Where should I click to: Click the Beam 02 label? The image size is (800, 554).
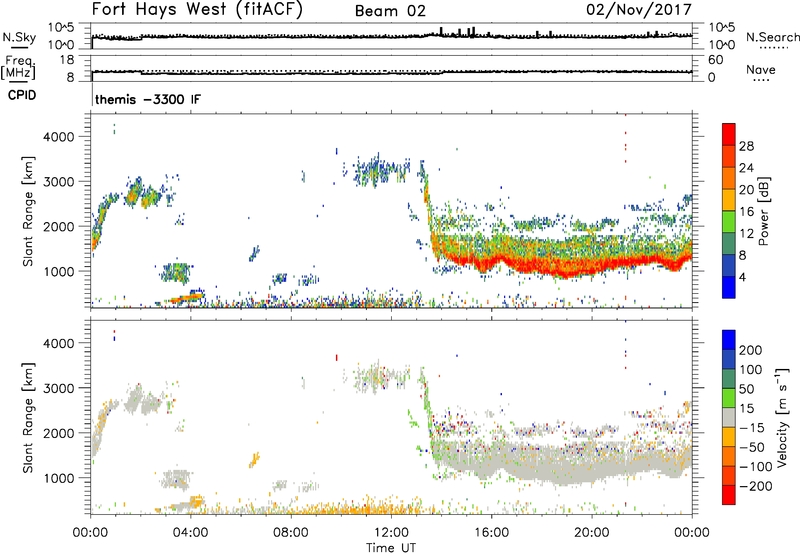(x=390, y=11)
